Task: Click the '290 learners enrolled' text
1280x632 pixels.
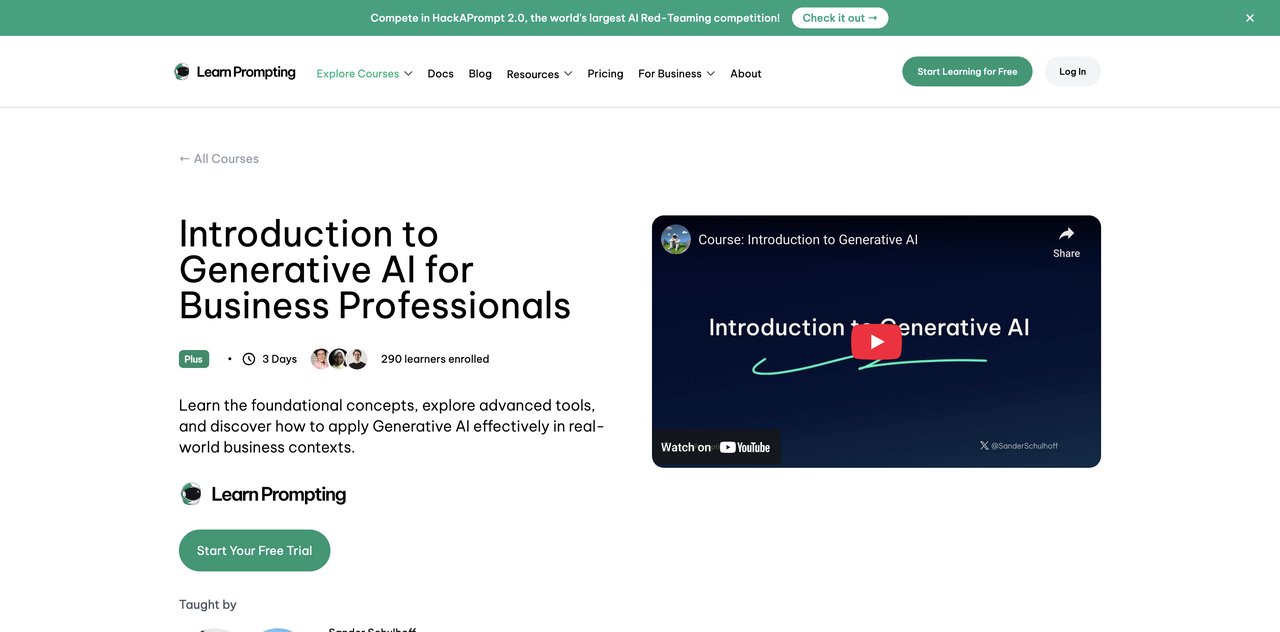Action: coord(435,359)
